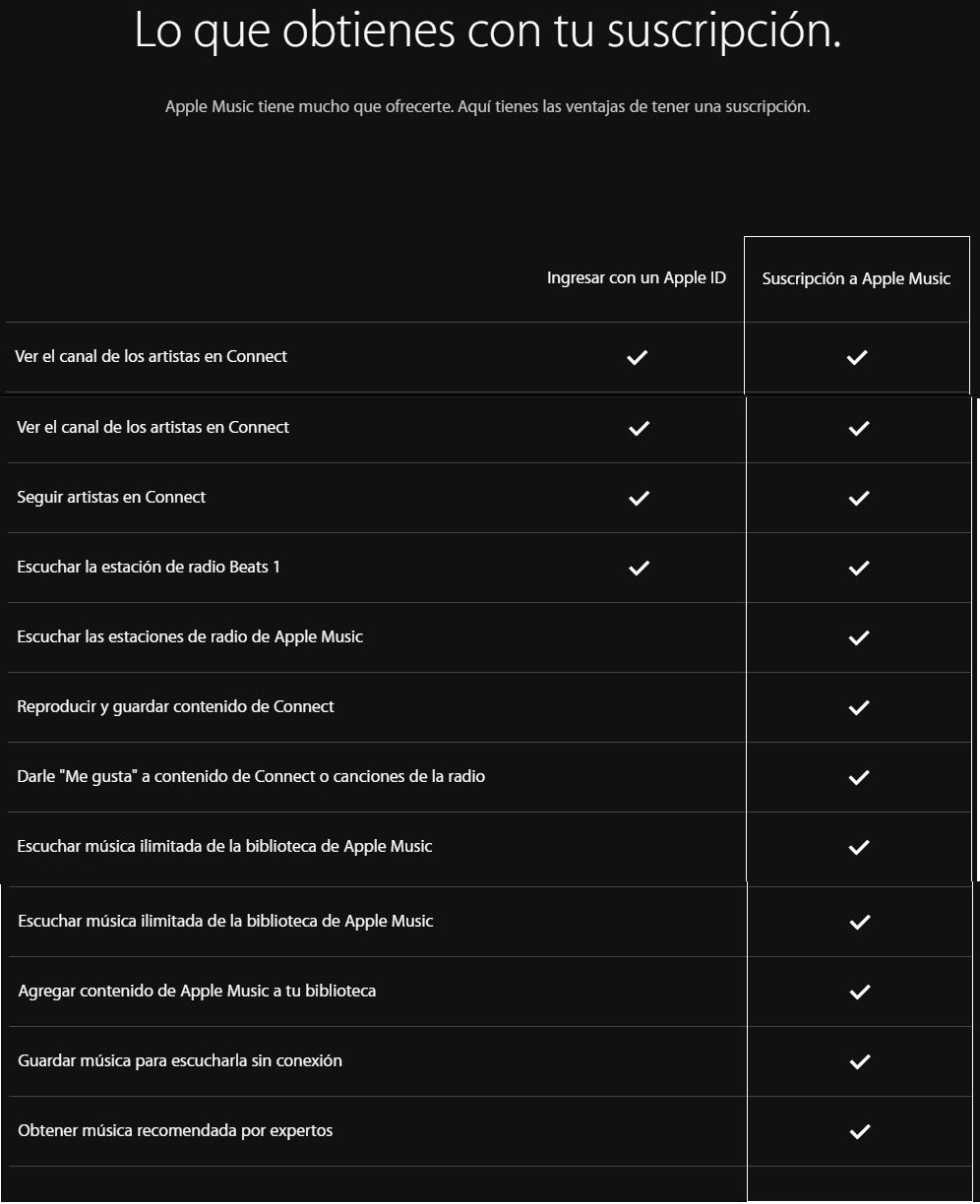Click the Apple ID checkmark for Seguir artistas
Image resolution: width=980 pixels, height=1204 pixels.
tap(639, 498)
